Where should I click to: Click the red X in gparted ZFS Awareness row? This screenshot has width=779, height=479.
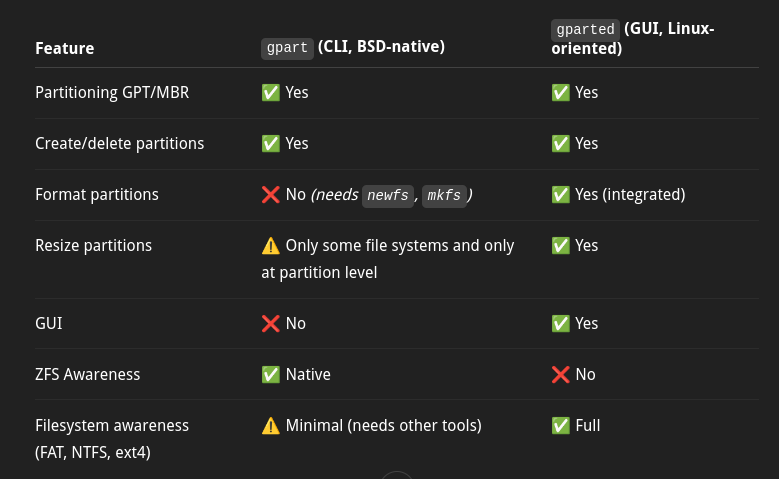560,375
